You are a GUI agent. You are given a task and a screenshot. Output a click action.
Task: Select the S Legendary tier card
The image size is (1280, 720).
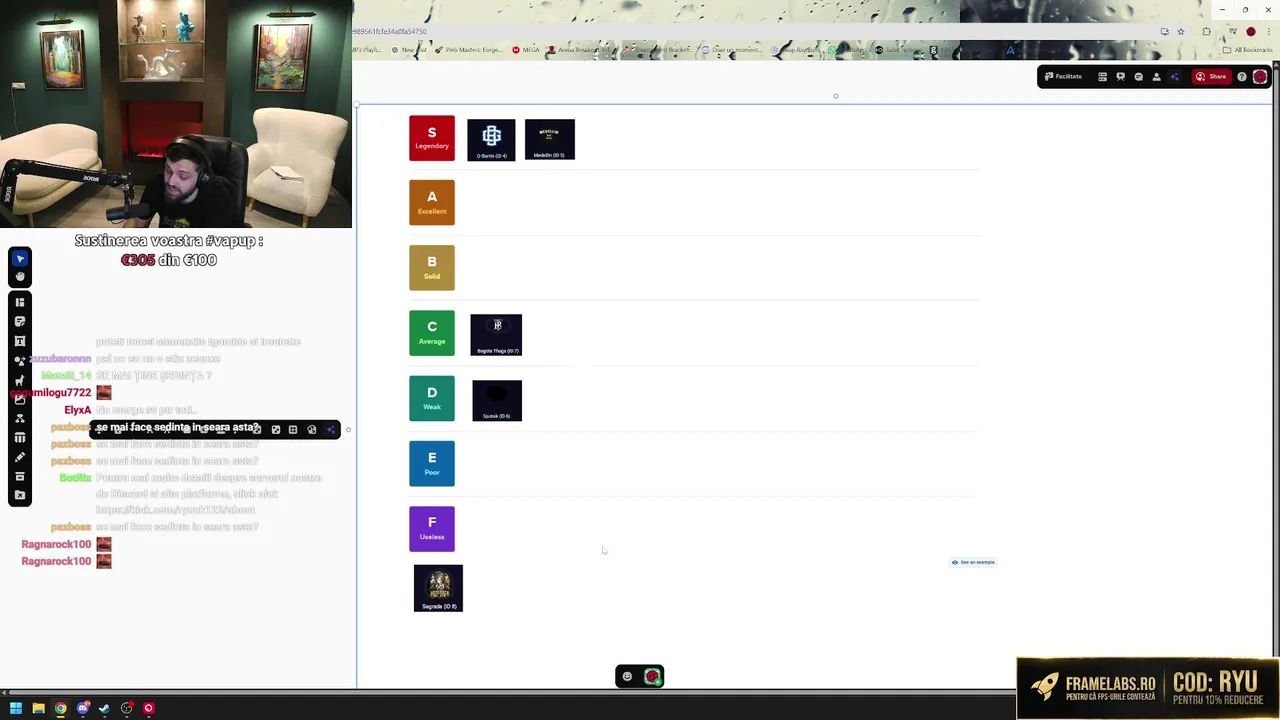click(x=432, y=138)
